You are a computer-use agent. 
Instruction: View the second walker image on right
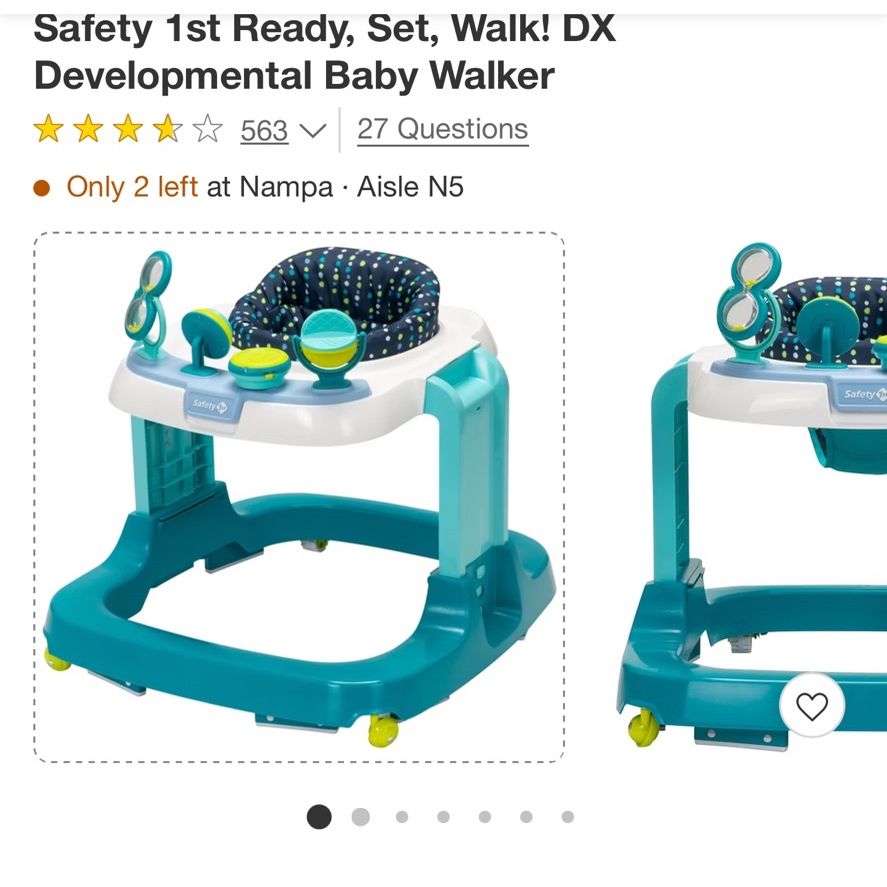click(x=752, y=495)
